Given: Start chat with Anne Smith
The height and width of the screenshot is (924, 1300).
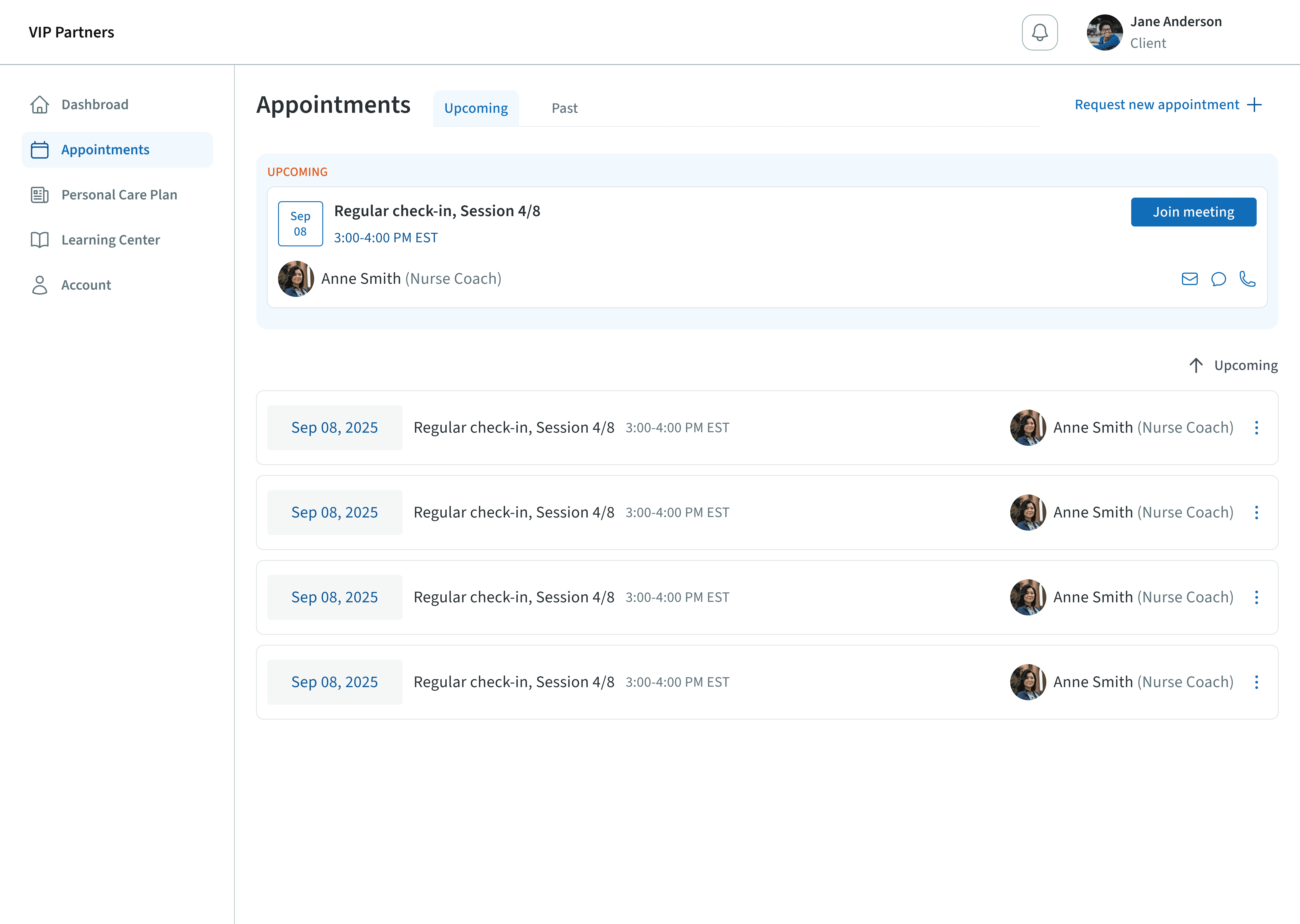Looking at the screenshot, I should [x=1219, y=279].
